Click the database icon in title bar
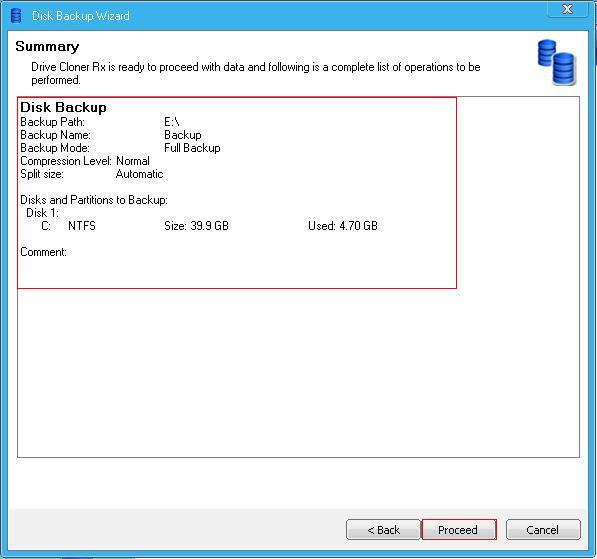 coord(16,16)
